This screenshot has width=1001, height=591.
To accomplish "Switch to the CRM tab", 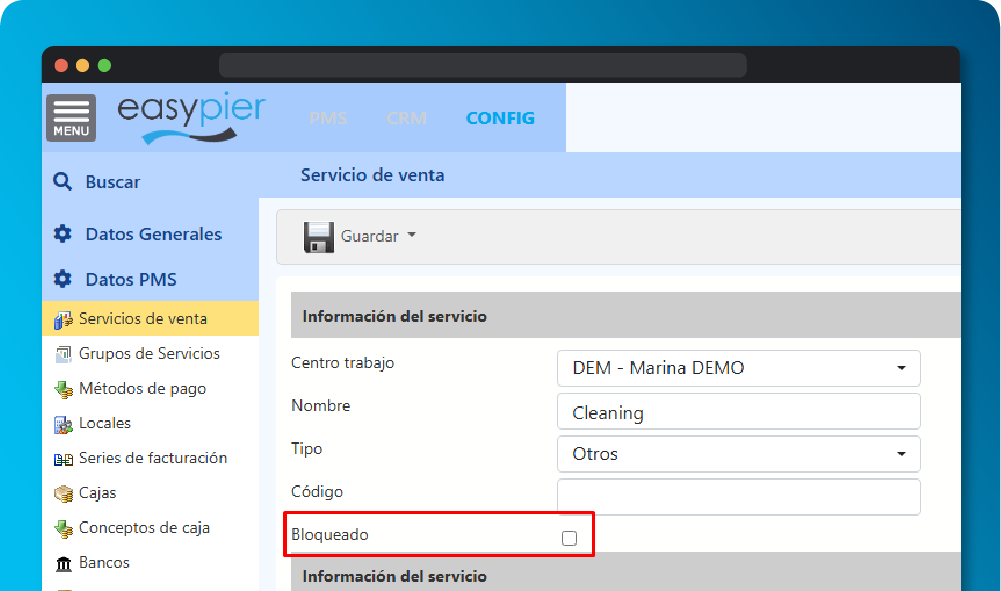I will point(406,118).
